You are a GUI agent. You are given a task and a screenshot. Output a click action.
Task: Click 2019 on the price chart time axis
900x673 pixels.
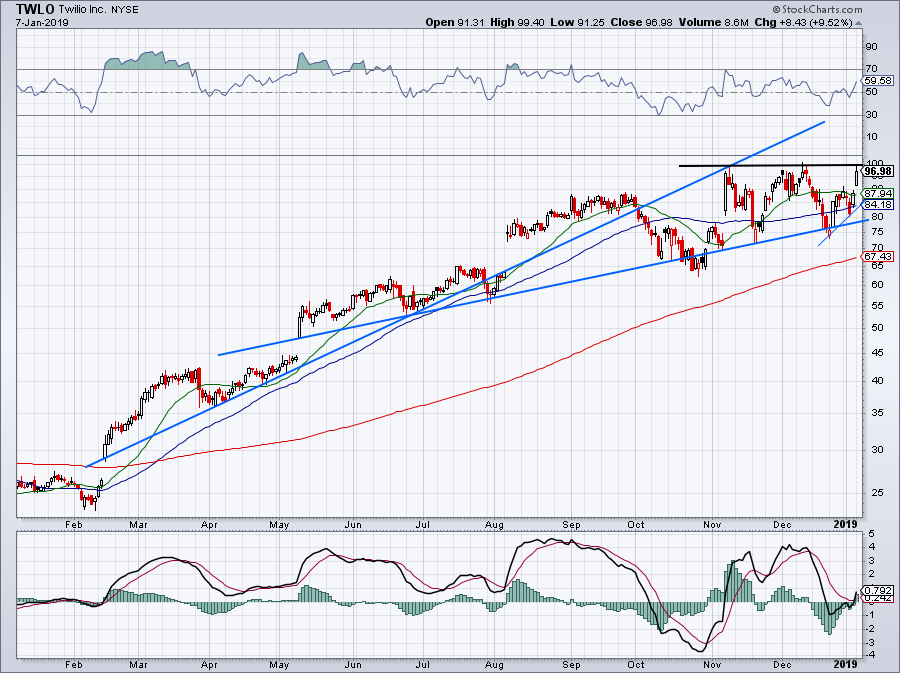845,524
